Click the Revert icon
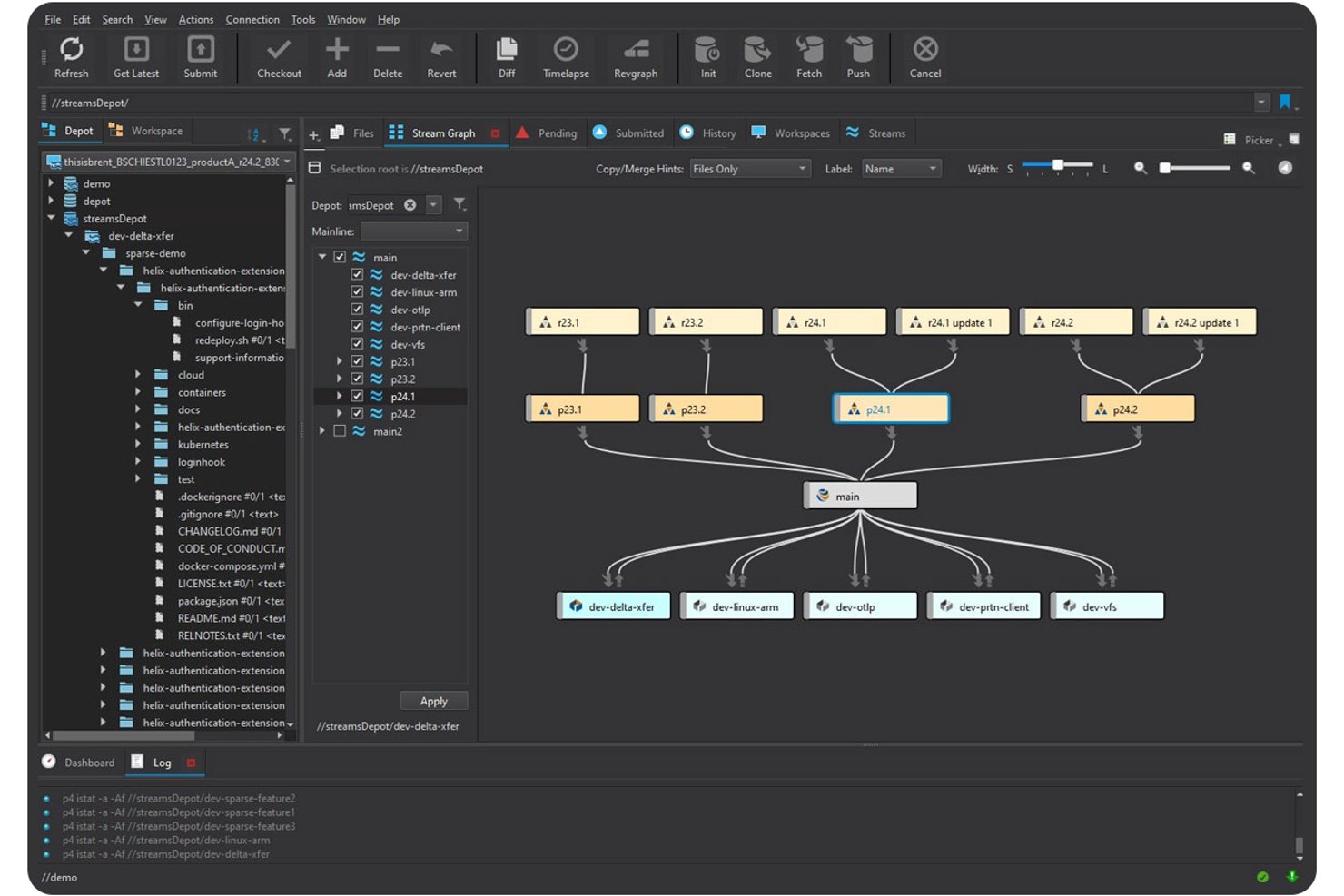 441,50
